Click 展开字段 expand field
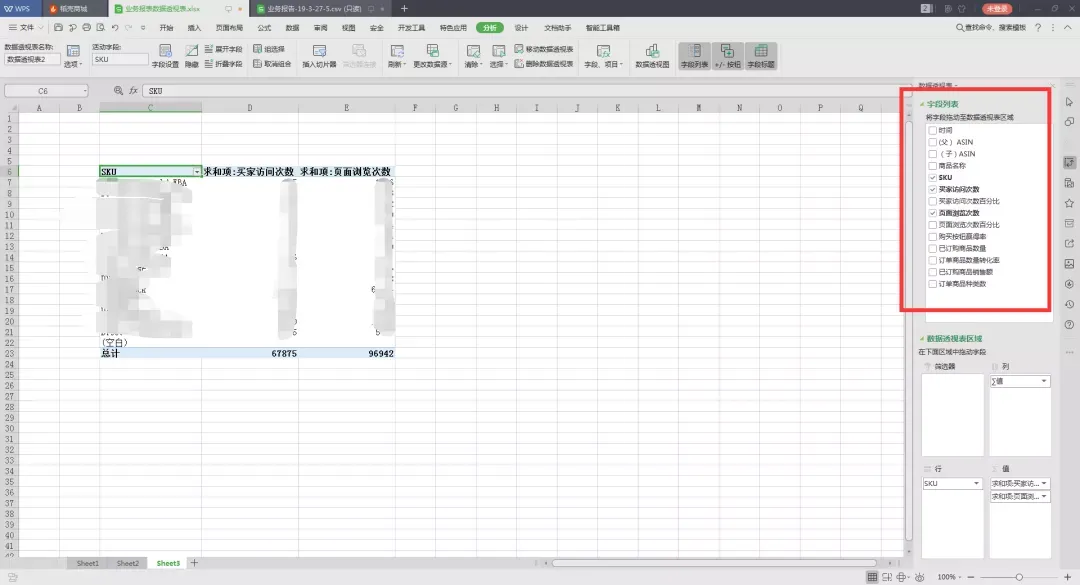The width and height of the screenshot is (1080, 585). [x=224, y=50]
